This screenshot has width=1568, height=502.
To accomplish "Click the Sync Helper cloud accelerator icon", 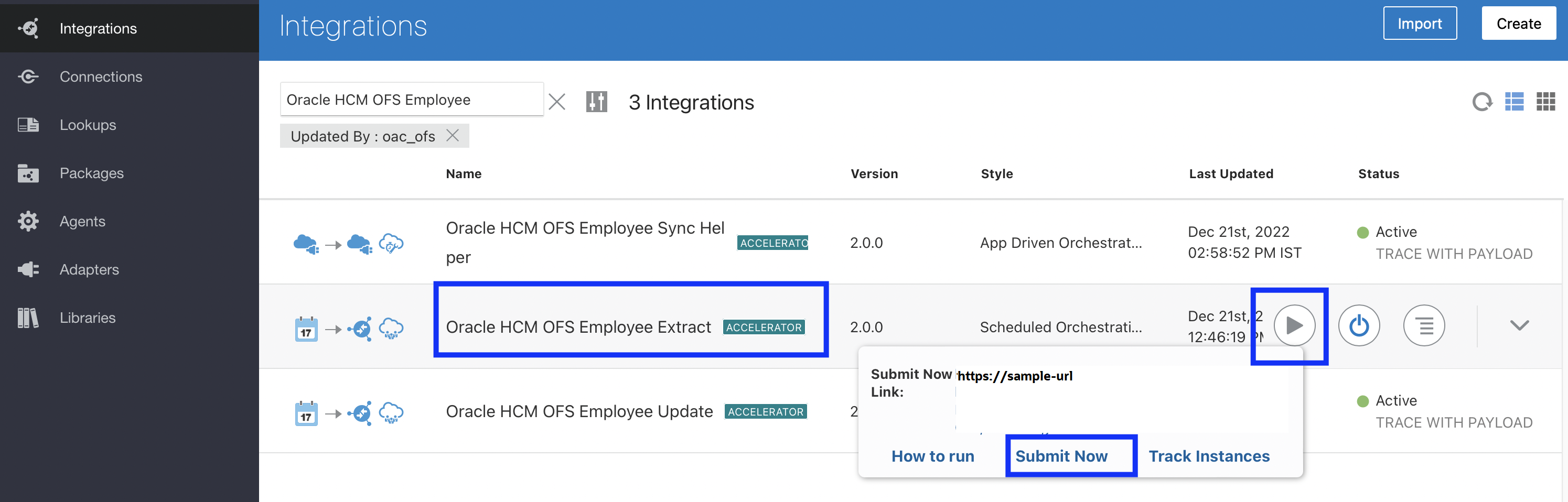I will [x=391, y=243].
